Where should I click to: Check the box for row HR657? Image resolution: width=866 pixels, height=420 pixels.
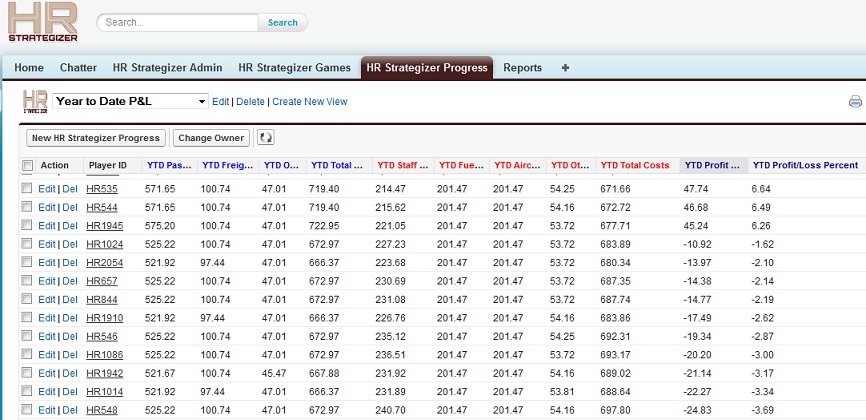(27, 281)
